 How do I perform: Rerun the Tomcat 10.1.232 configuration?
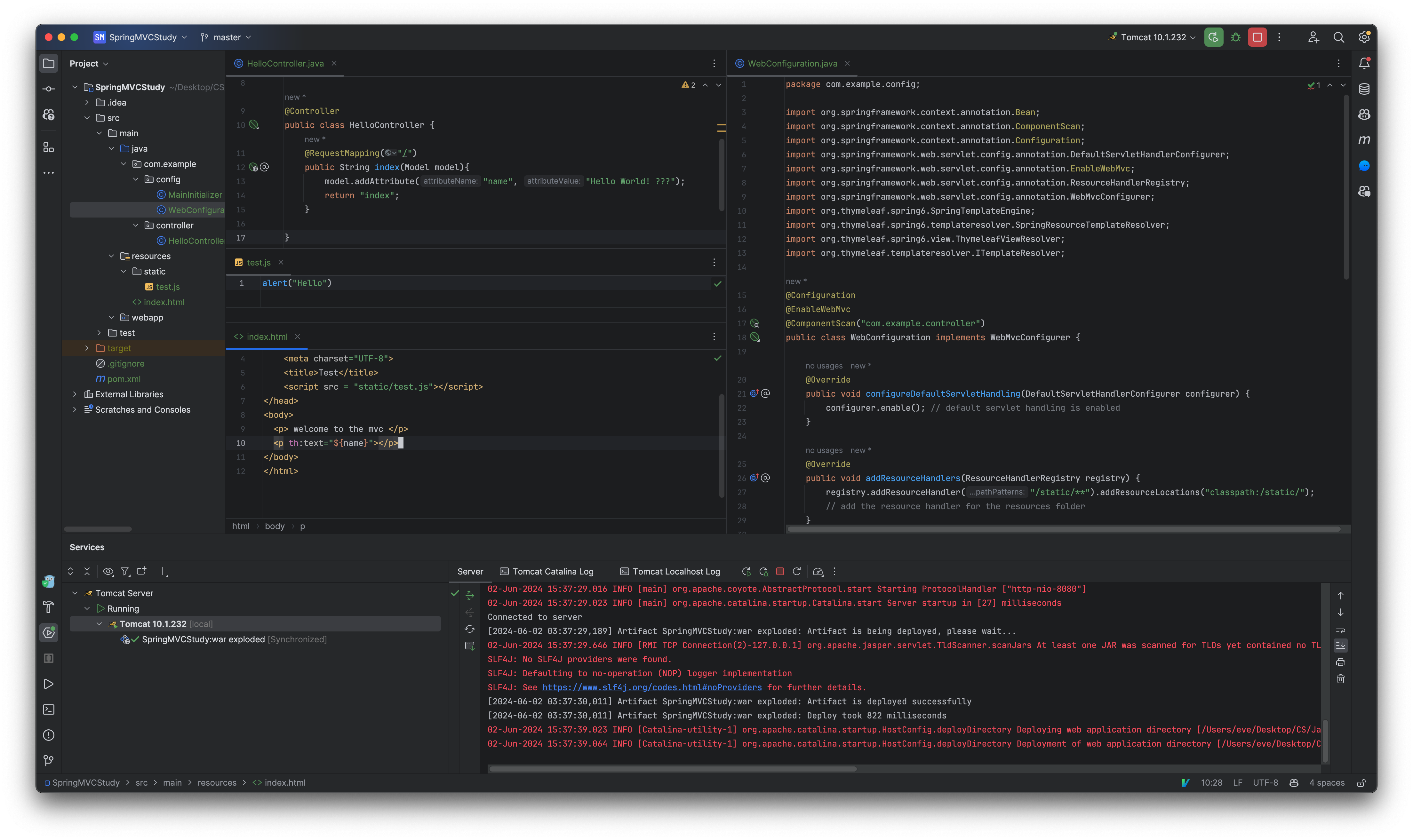pos(1213,37)
